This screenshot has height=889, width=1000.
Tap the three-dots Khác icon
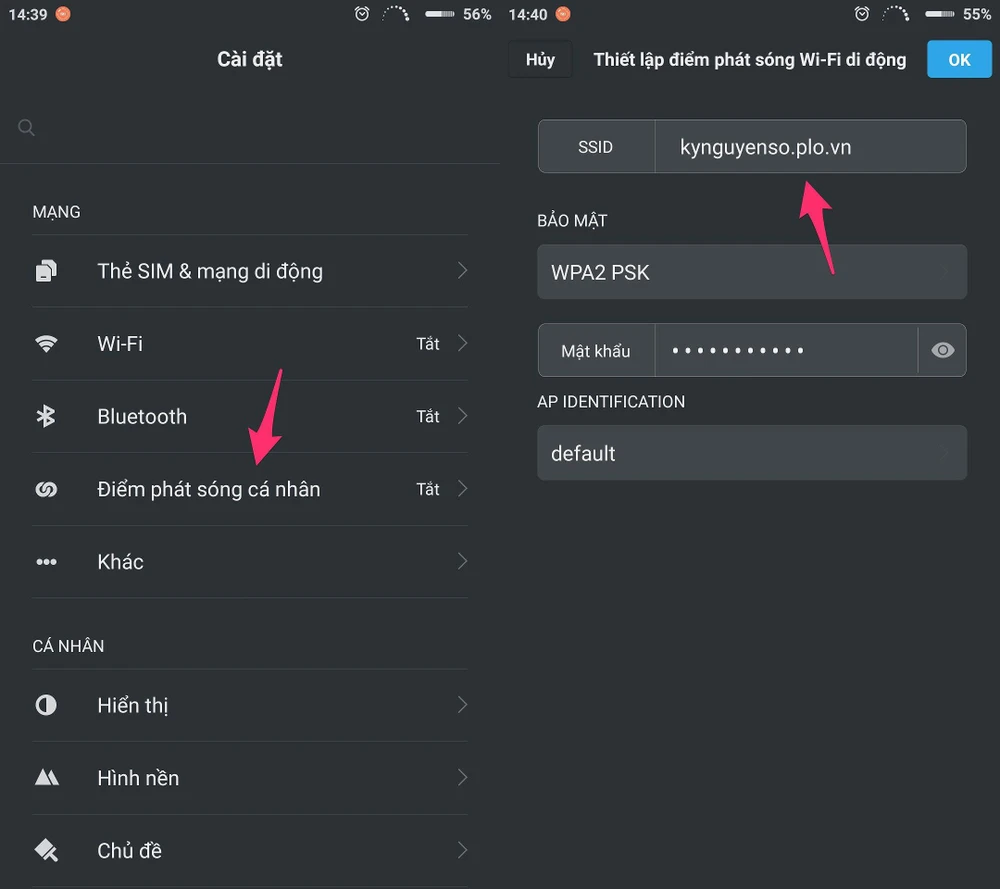46,562
